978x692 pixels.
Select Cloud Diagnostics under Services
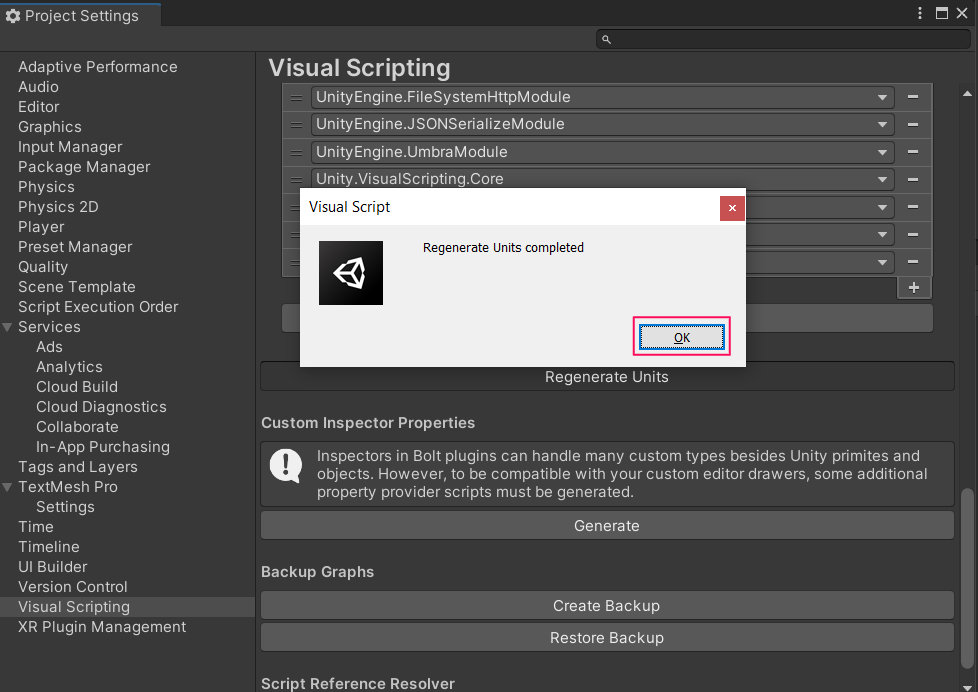pyautogui.click(x=101, y=407)
